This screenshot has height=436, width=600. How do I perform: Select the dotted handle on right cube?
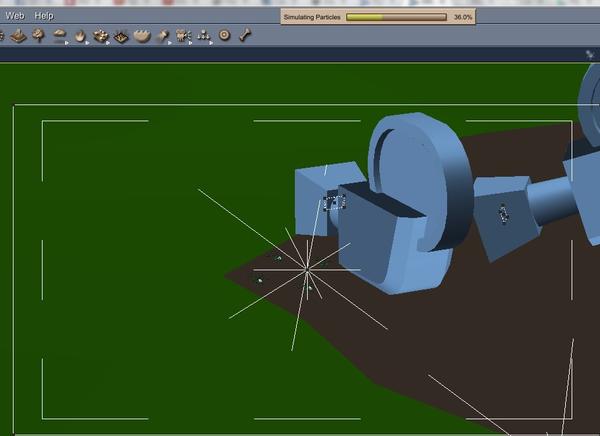(504, 214)
